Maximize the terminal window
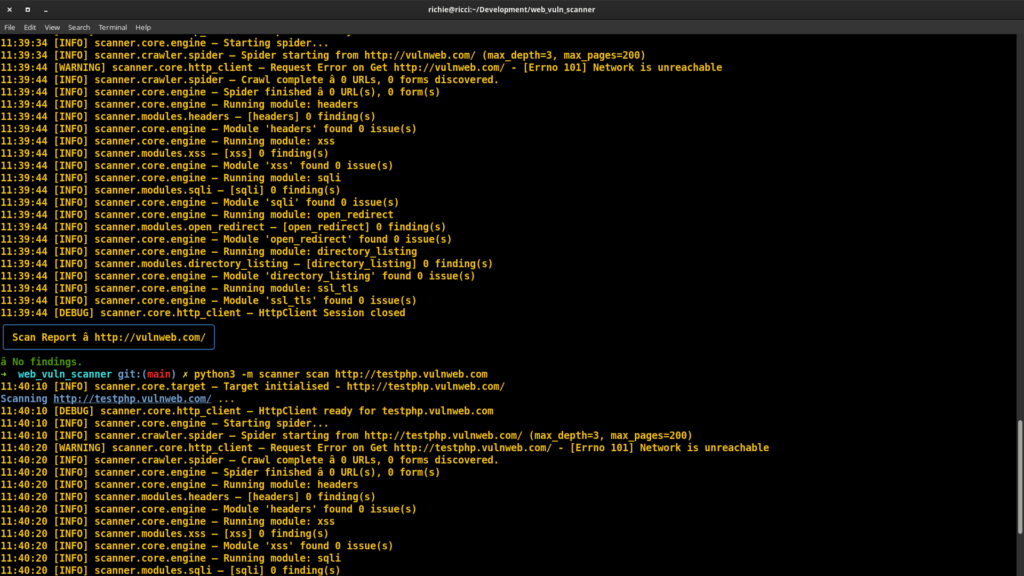1024x576 pixels. pos(27,10)
